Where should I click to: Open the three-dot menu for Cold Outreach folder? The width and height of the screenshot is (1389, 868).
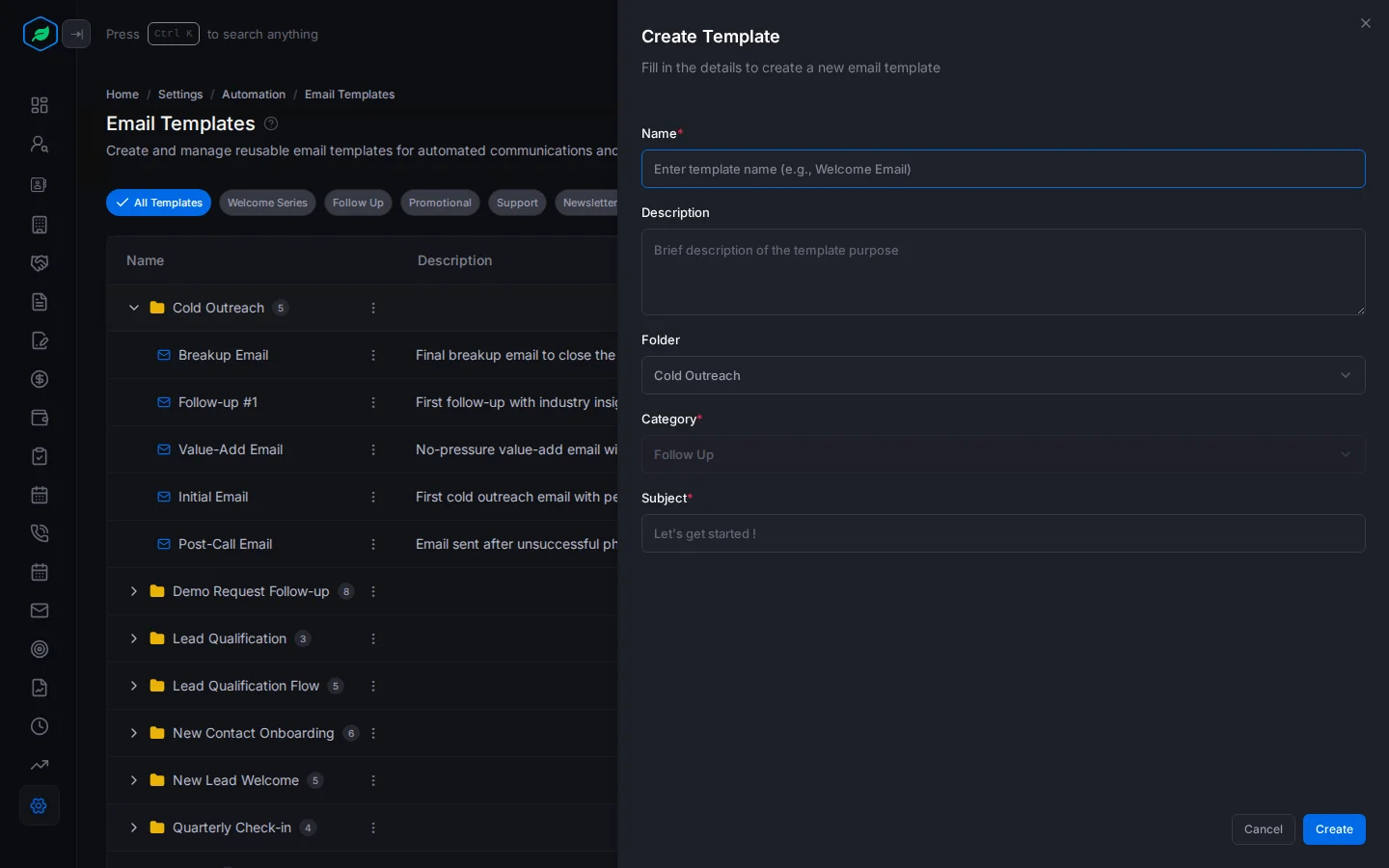pos(373,308)
